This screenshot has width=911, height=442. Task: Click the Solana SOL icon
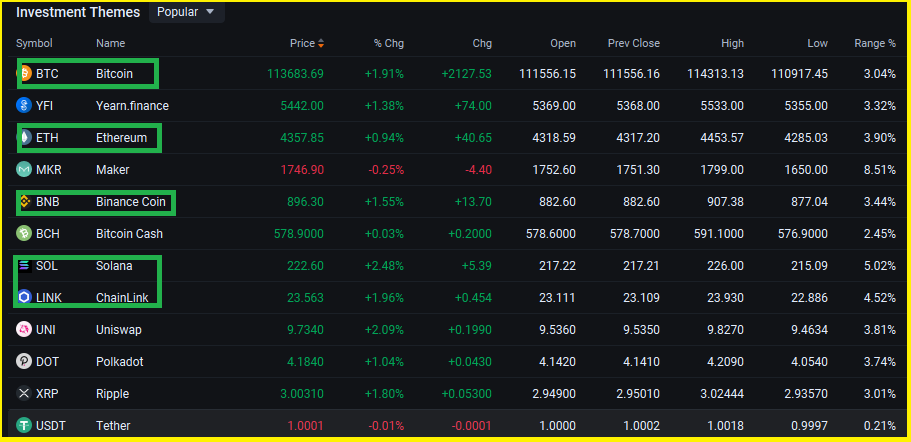(24, 265)
